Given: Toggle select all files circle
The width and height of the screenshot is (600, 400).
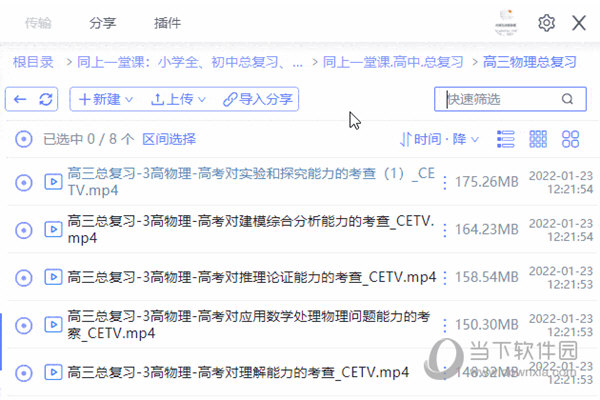Looking at the screenshot, I should (24, 139).
